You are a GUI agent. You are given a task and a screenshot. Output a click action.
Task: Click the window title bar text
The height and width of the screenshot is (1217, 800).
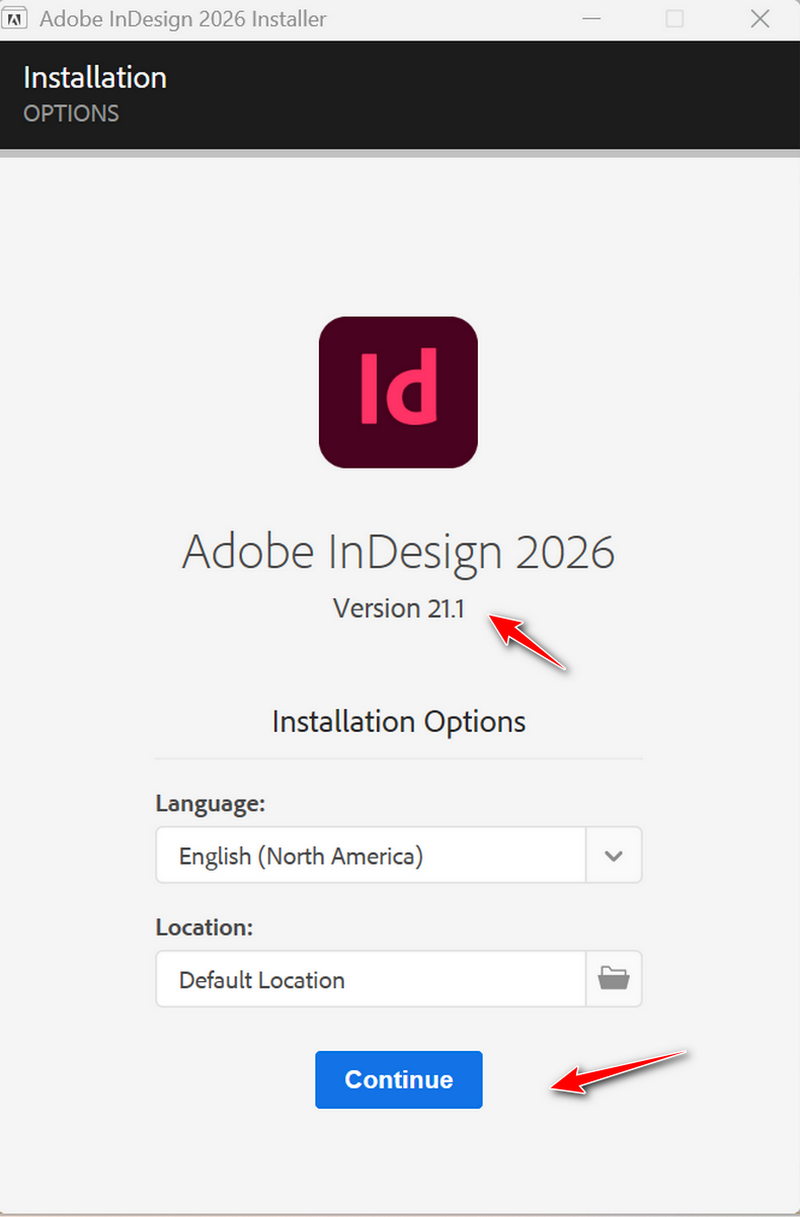click(x=183, y=19)
